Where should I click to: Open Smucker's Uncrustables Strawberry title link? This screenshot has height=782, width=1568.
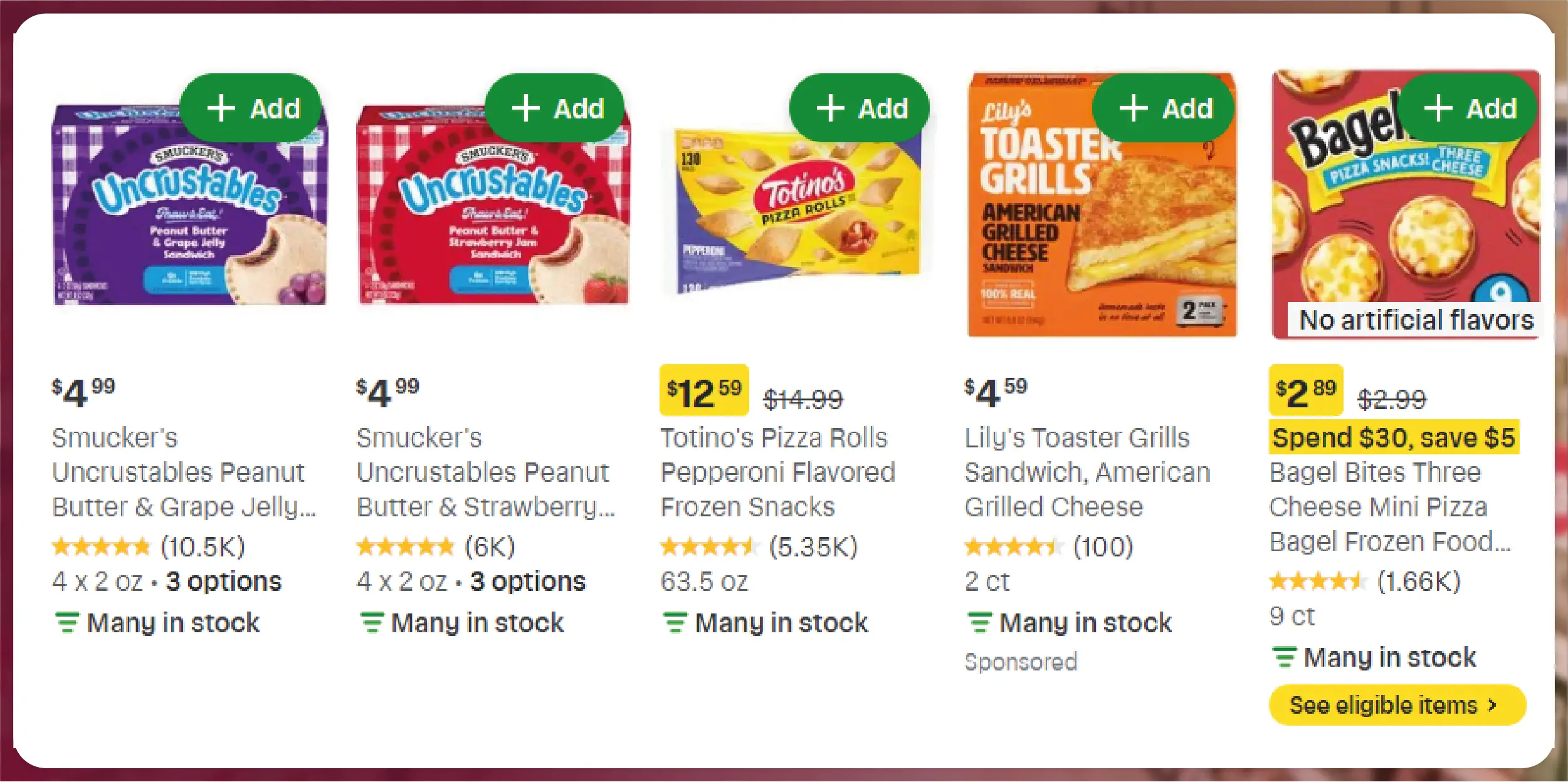pos(485,472)
